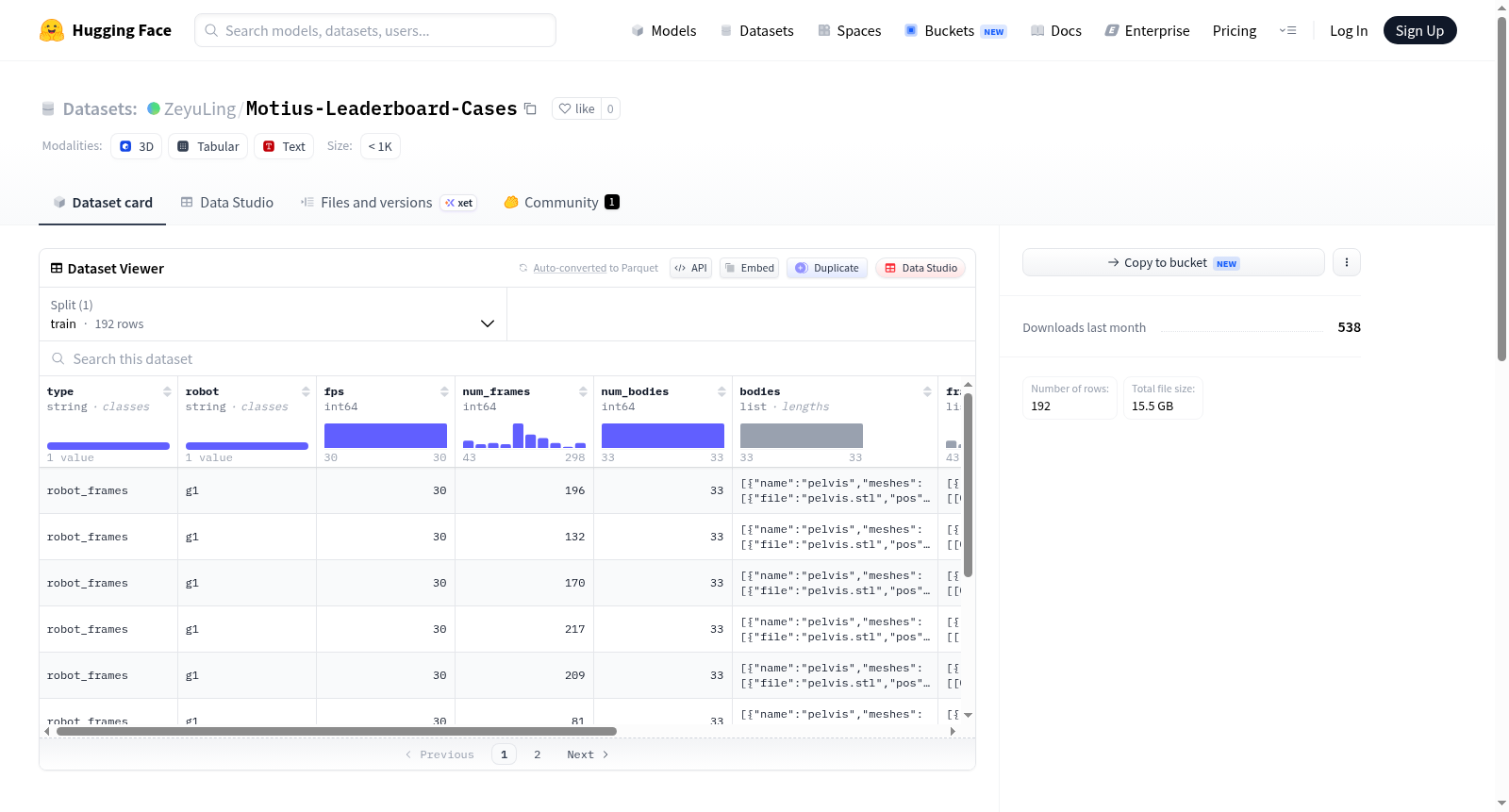Select the cell with value 170
Image resolution: width=1509 pixels, height=812 pixels.
click(524, 583)
